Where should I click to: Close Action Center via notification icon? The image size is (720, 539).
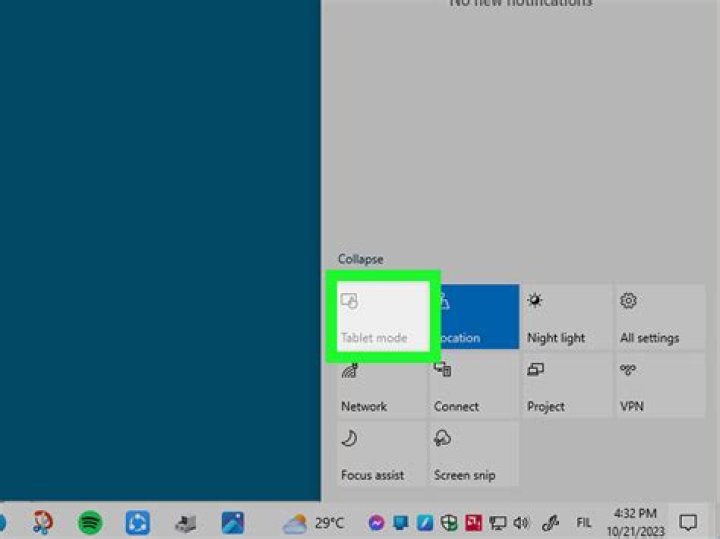point(688,522)
